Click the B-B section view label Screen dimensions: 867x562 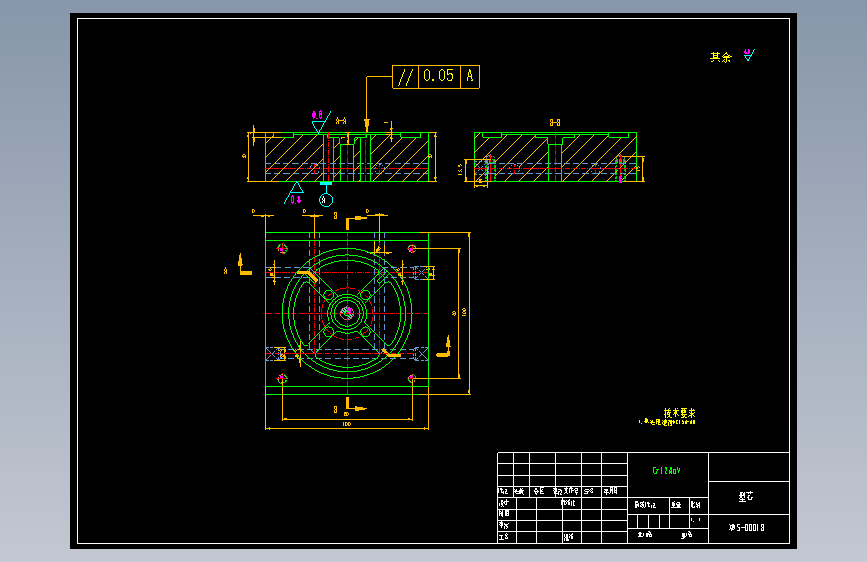click(x=555, y=123)
